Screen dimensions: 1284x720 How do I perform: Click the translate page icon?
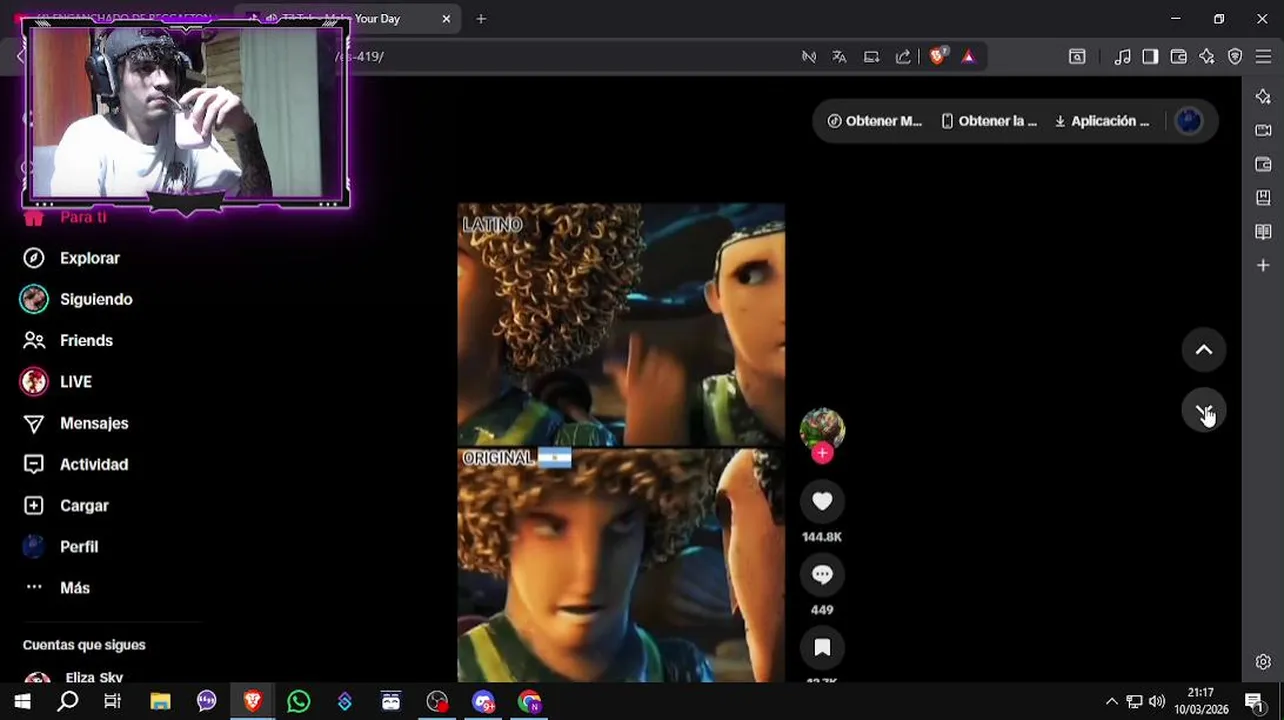tap(839, 57)
